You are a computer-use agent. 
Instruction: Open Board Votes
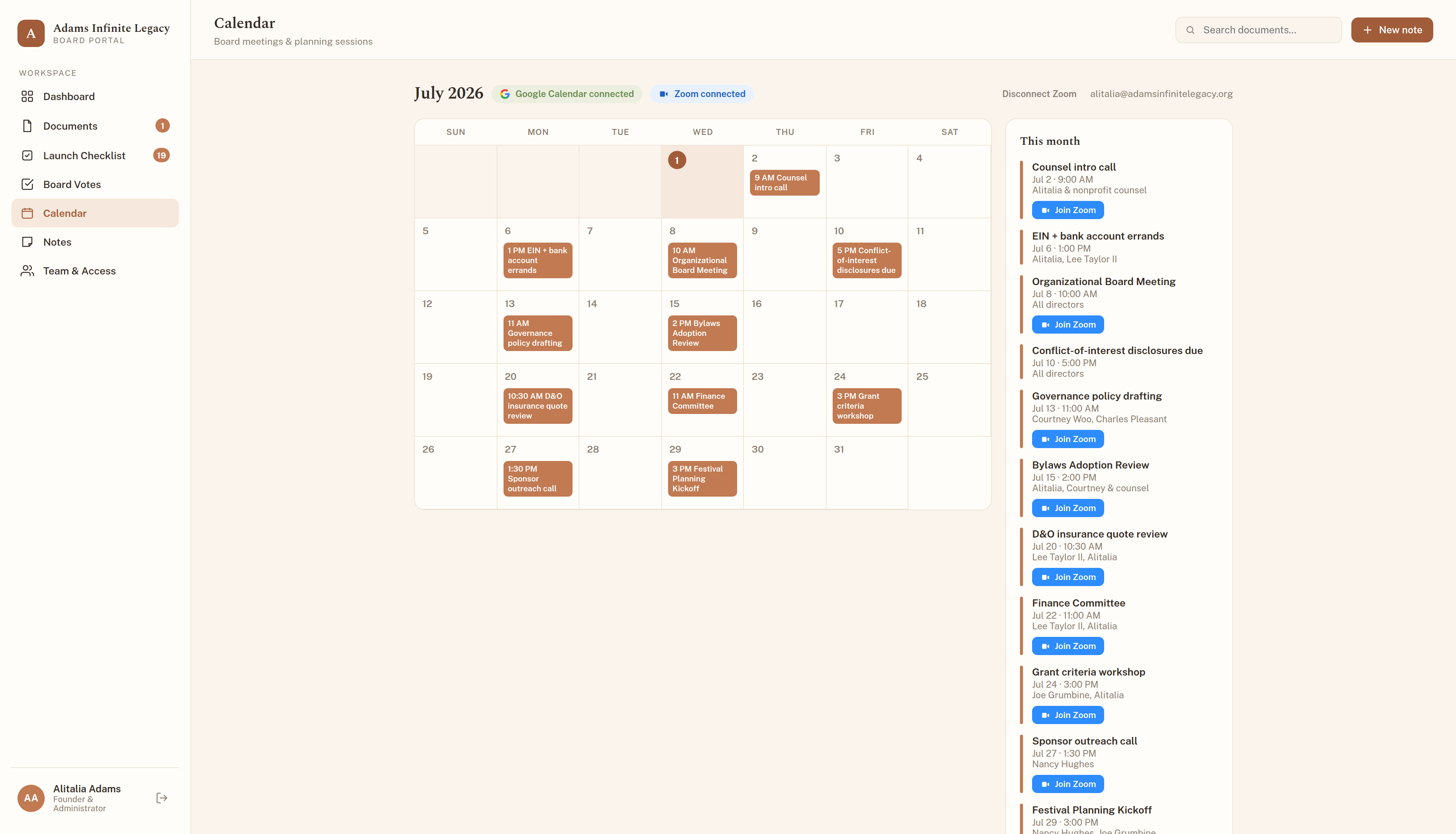(95, 185)
